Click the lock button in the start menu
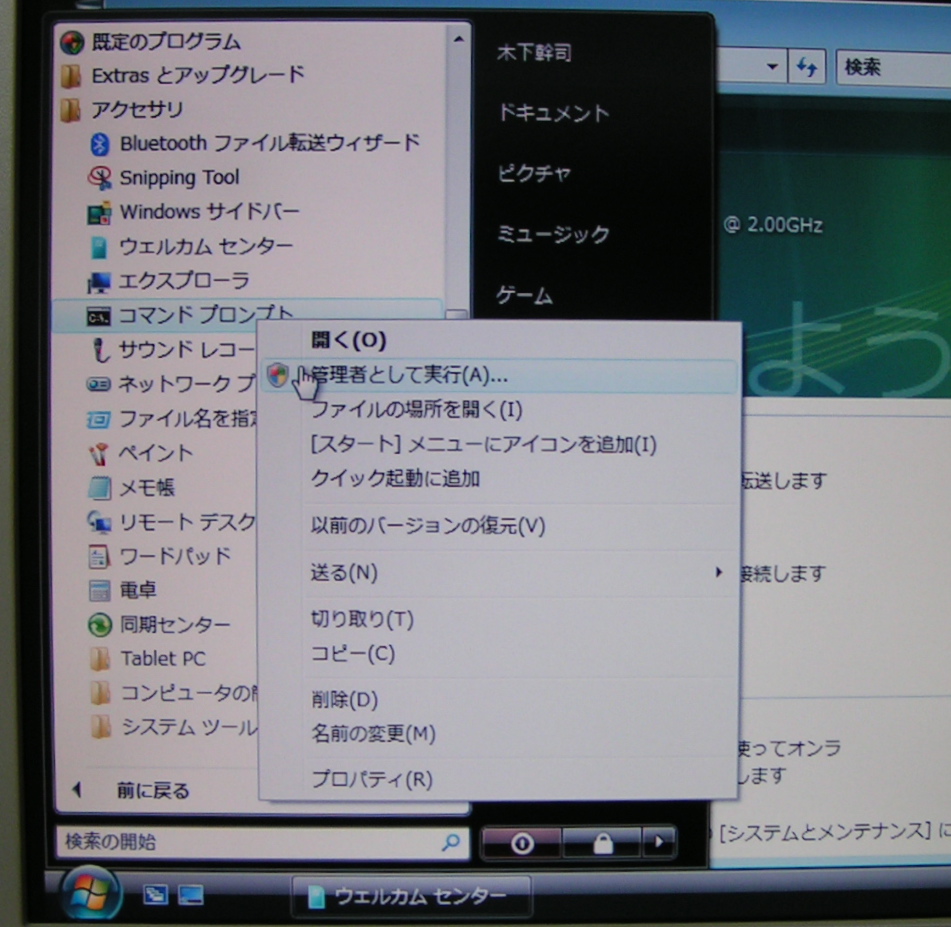The width and height of the screenshot is (951, 927). pyautogui.click(x=602, y=843)
